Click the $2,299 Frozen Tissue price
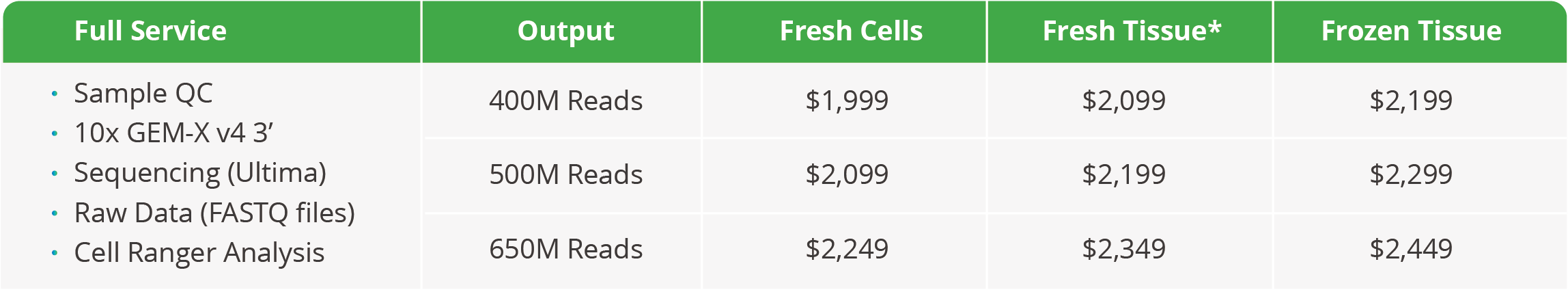 tap(1411, 175)
